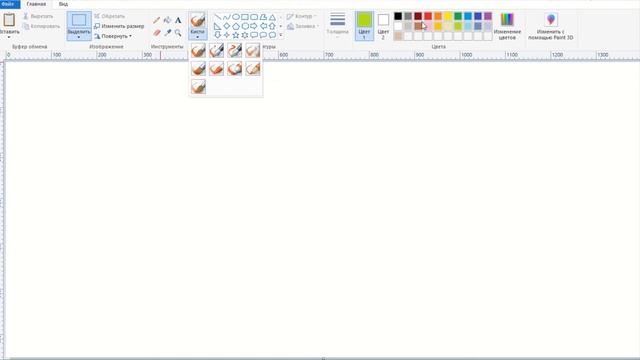640x360 pixels.
Task: Pick the Pentagon shape
Action: click(236, 26)
